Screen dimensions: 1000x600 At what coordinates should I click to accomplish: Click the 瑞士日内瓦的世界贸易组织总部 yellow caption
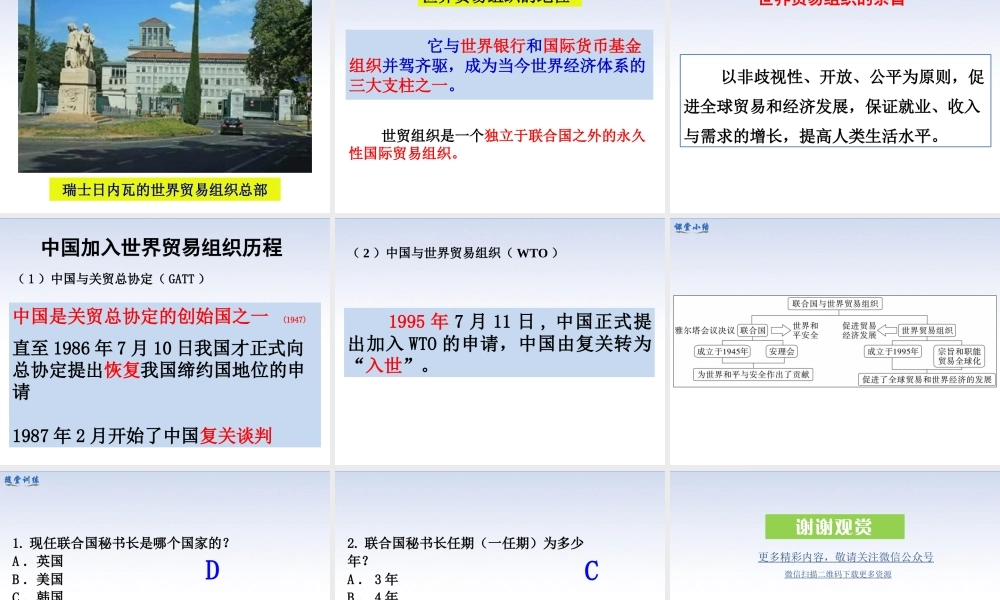(x=165, y=189)
